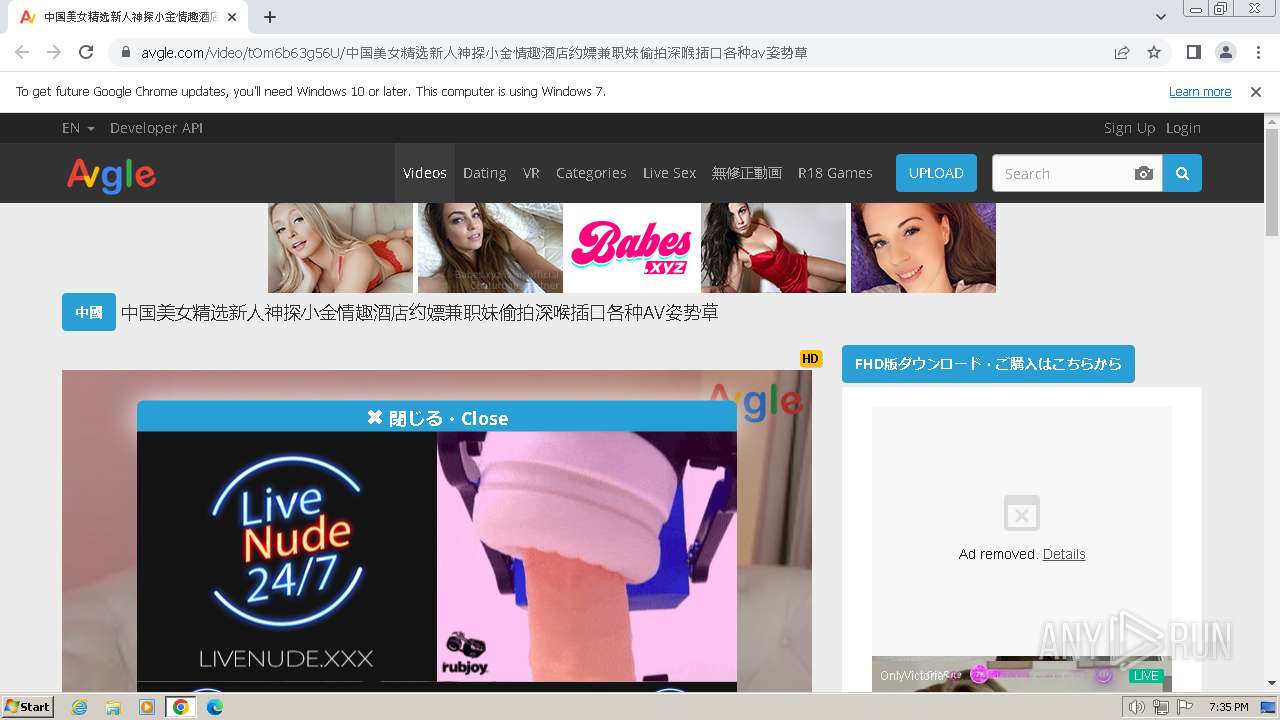This screenshot has width=1280, height=720.
Task: Open EN language dropdown
Action: (78, 128)
